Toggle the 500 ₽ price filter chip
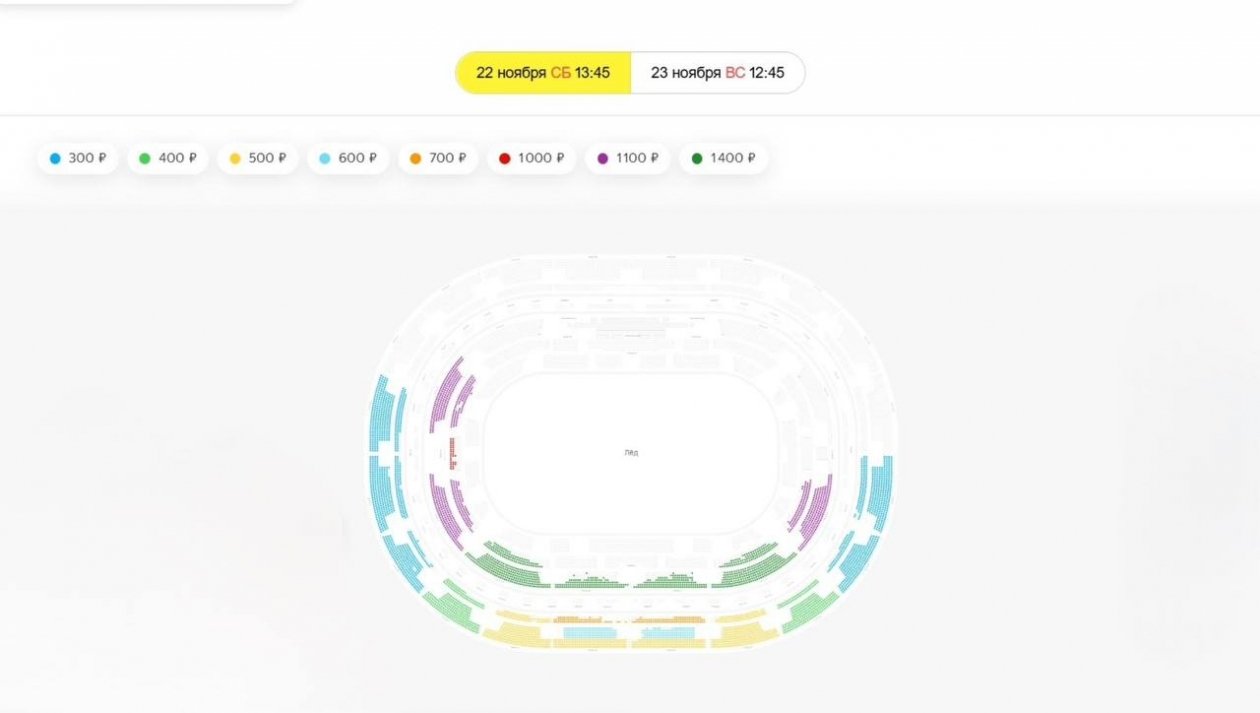 tap(258, 158)
